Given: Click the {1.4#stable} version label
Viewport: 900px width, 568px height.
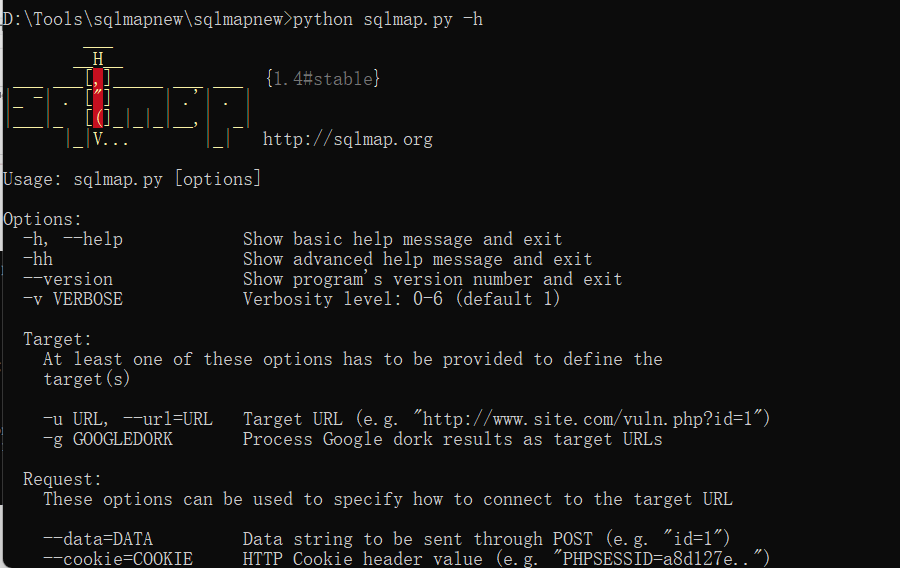Looking at the screenshot, I should (323, 78).
